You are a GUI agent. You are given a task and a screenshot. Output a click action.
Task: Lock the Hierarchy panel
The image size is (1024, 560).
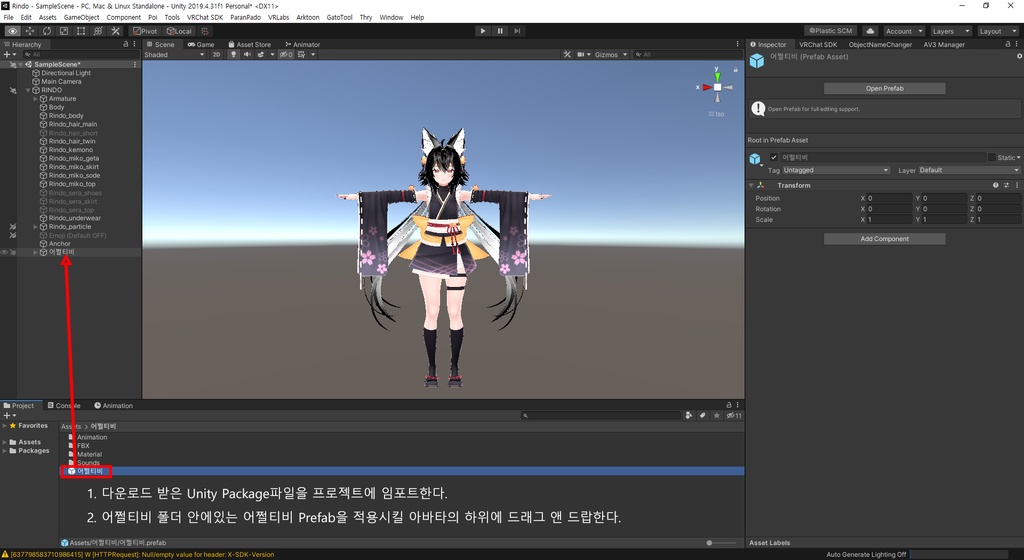125,44
